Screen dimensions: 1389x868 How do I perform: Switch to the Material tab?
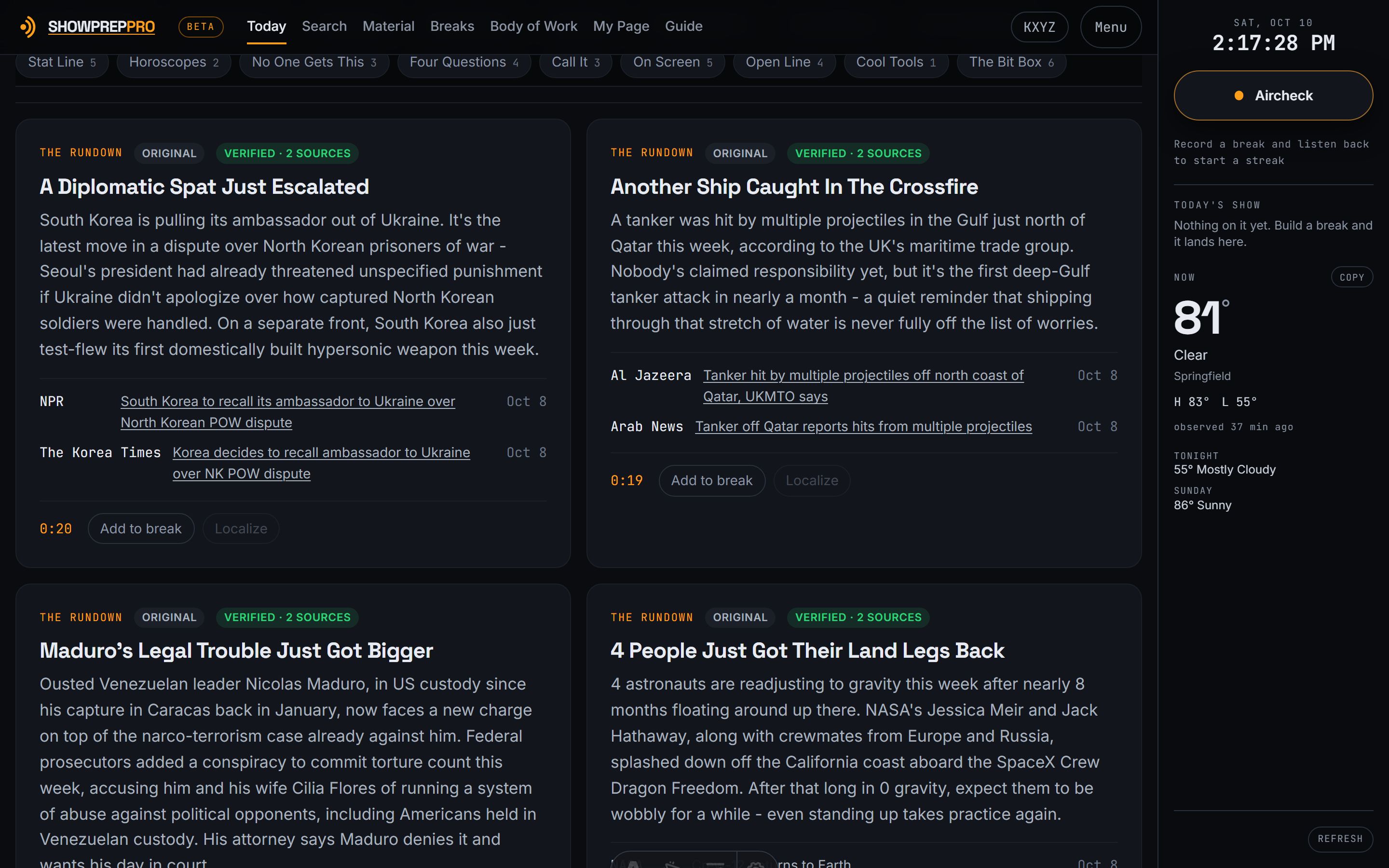(x=389, y=27)
